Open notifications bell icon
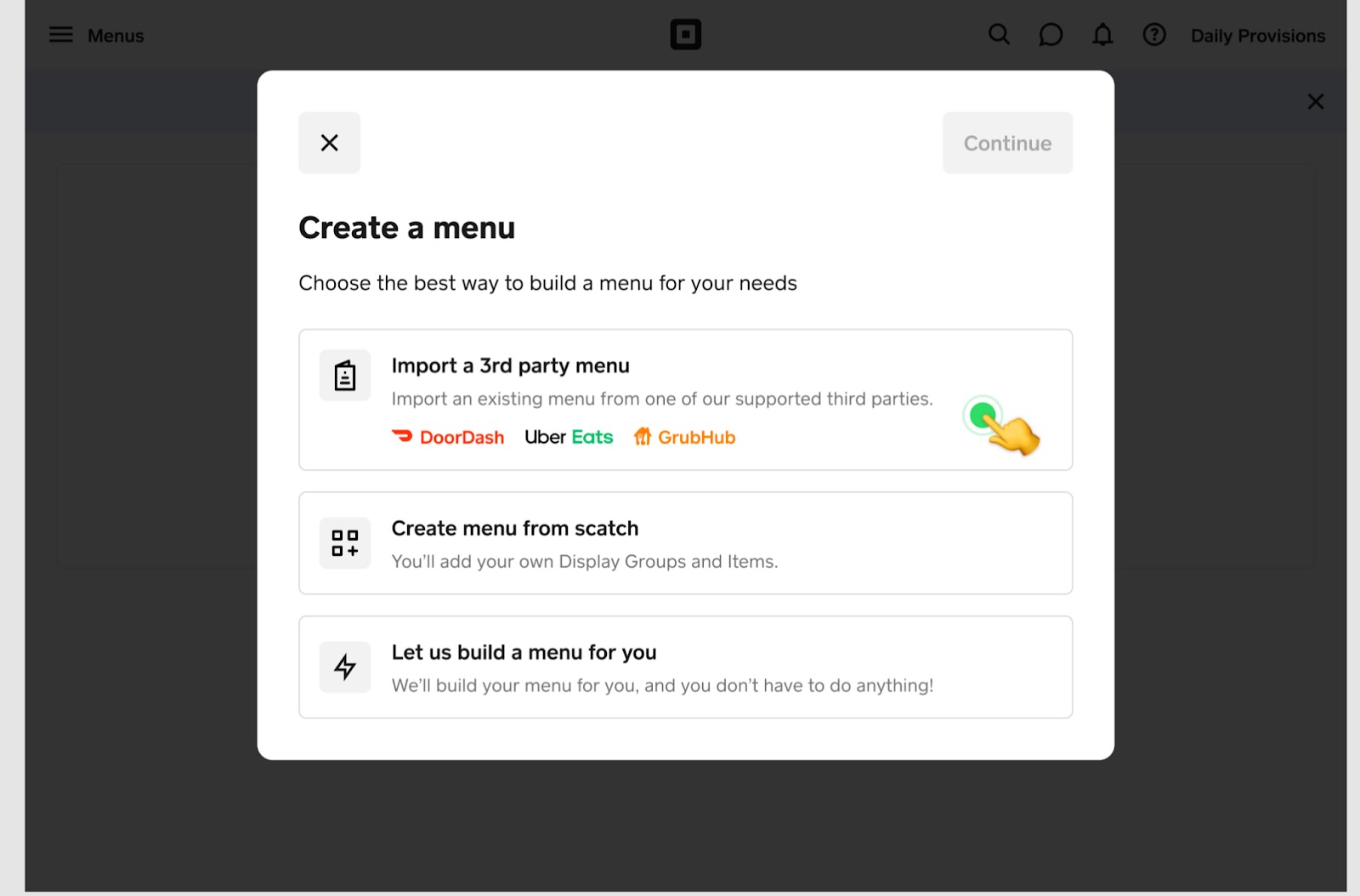 coord(1102,35)
